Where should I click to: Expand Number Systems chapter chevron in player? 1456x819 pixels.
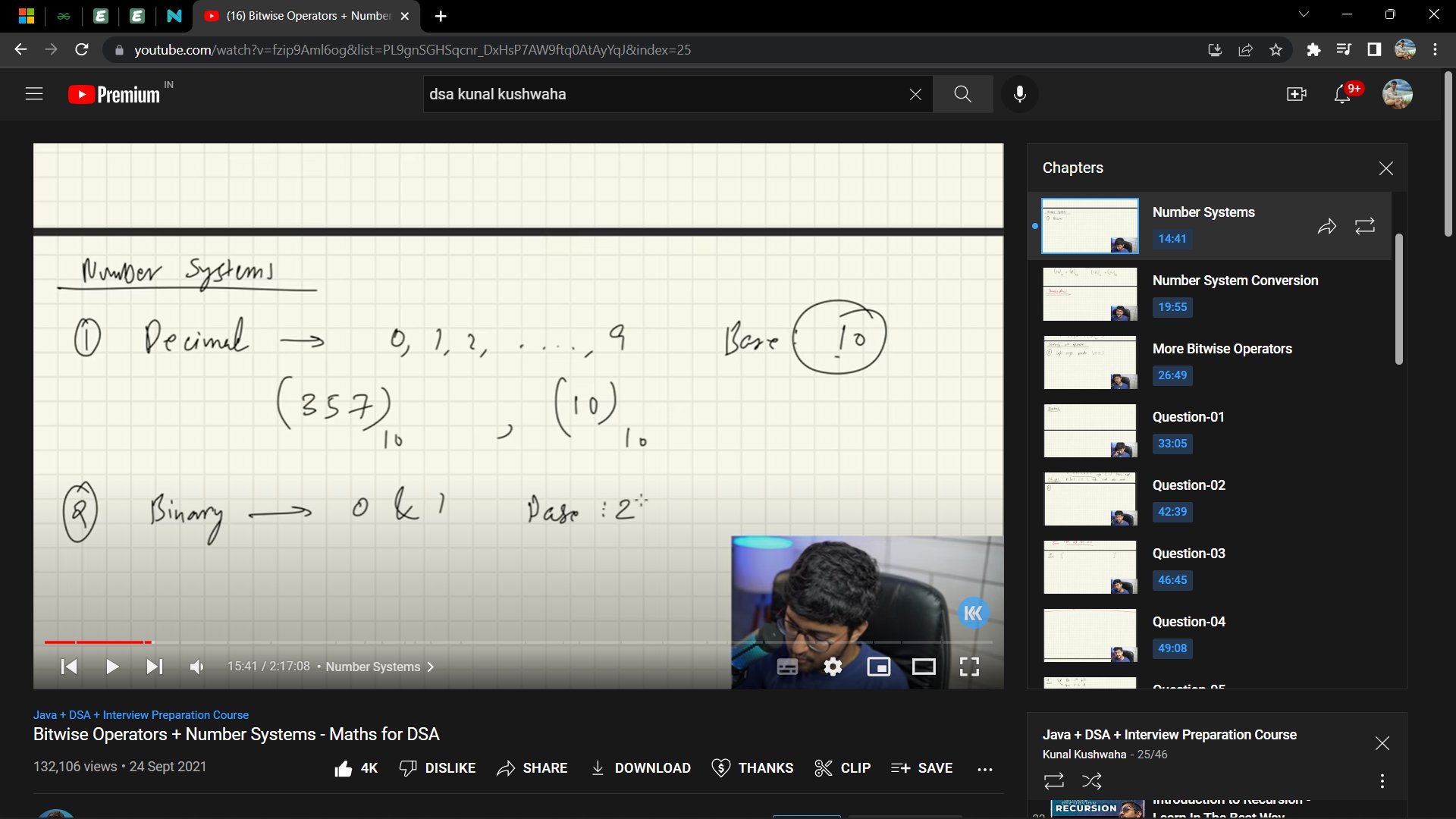coord(431,667)
